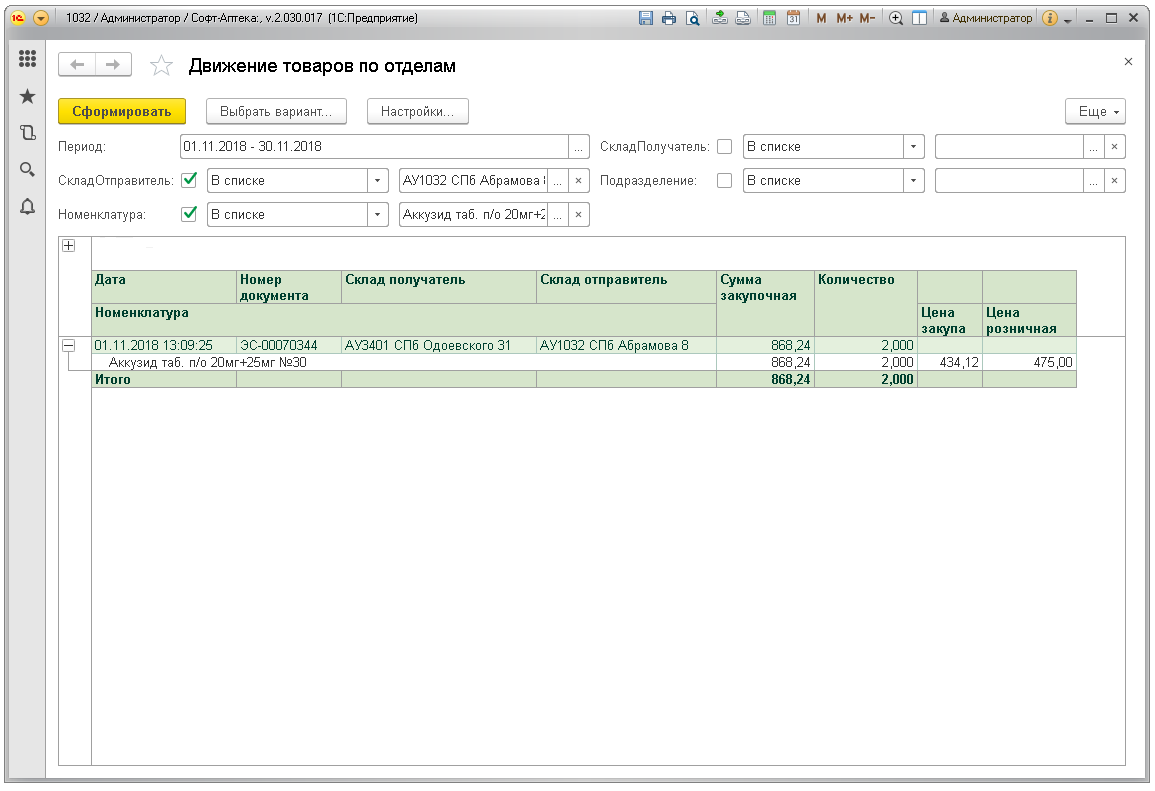Open the sections grid menu icon in sidebar
This screenshot has height=791, width=1155.
pos(27,60)
